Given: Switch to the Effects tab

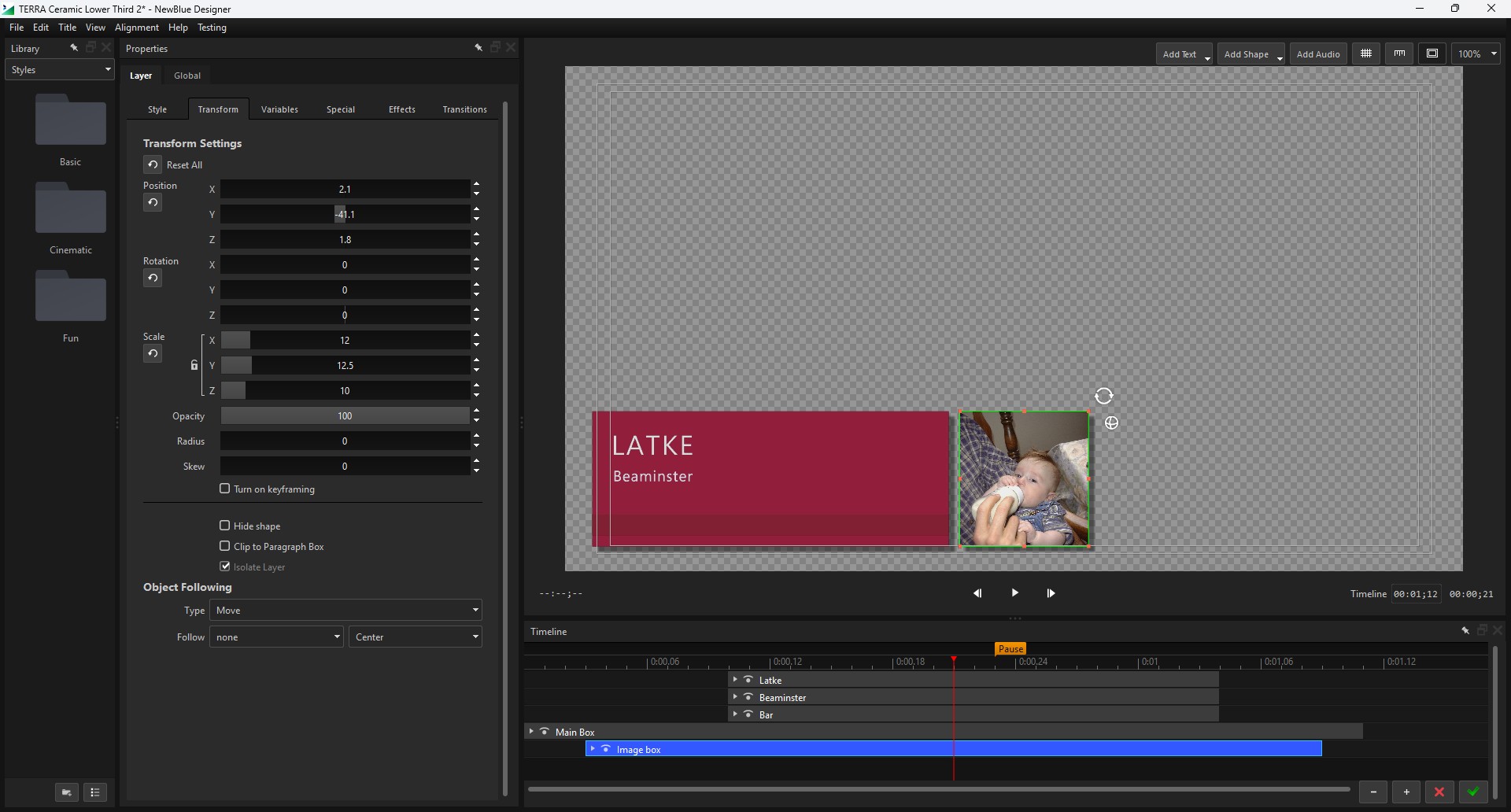Looking at the screenshot, I should coord(402,109).
